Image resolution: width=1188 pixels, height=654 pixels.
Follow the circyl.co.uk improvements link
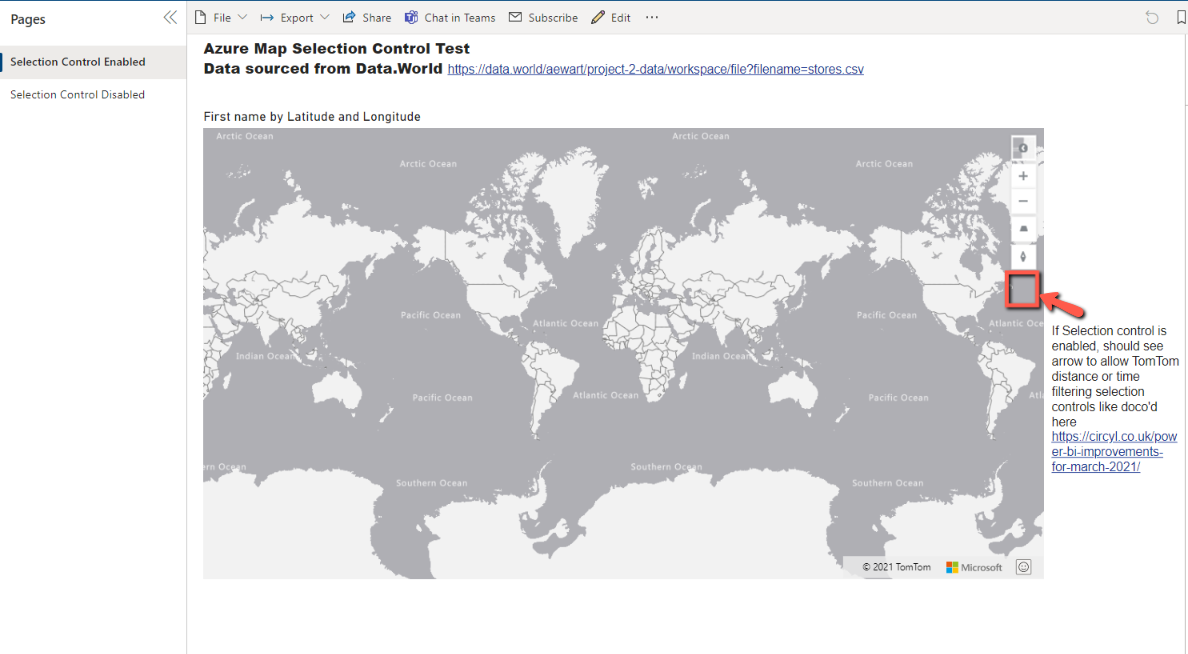coord(1113,451)
